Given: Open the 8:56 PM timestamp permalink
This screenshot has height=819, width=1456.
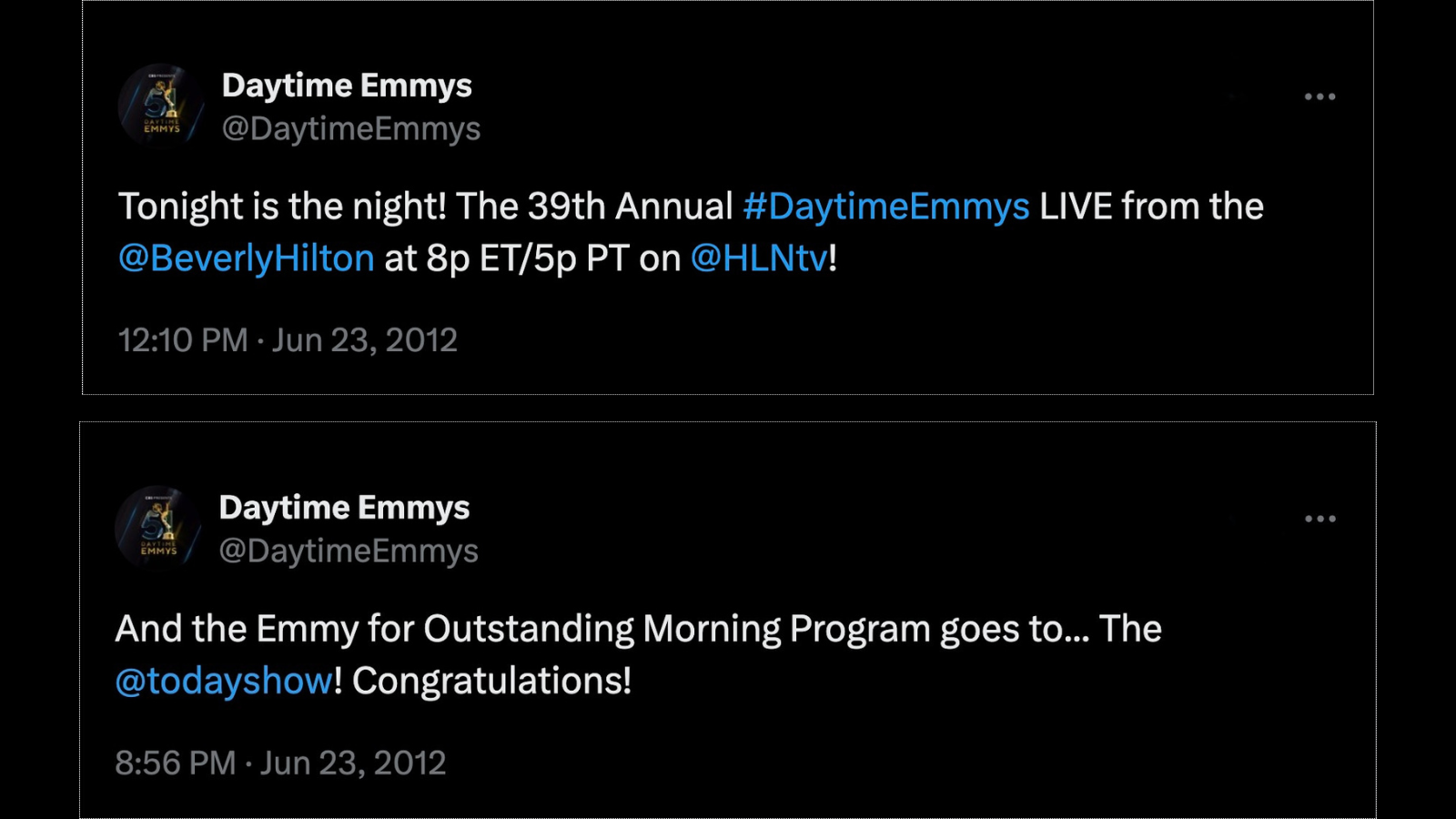Looking at the screenshot, I should pyautogui.click(x=280, y=763).
